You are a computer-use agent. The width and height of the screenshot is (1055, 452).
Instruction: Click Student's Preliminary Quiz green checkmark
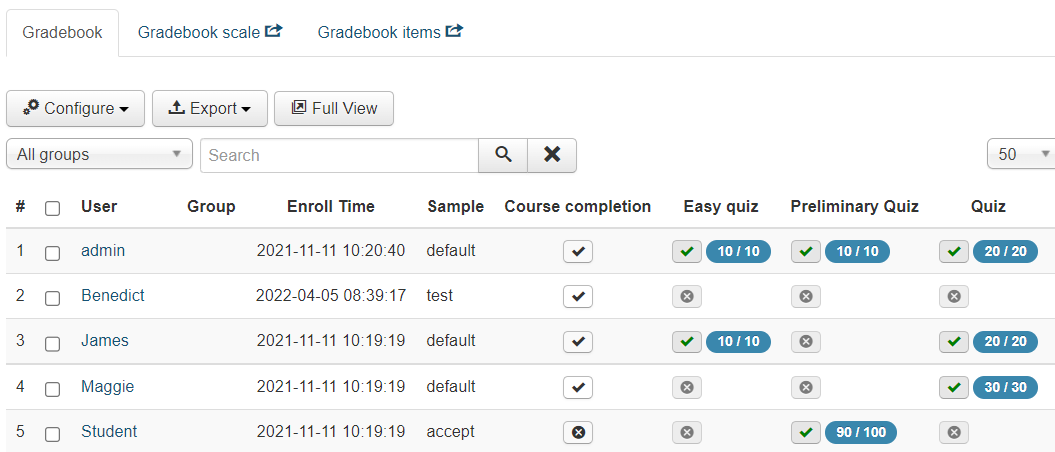806,433
